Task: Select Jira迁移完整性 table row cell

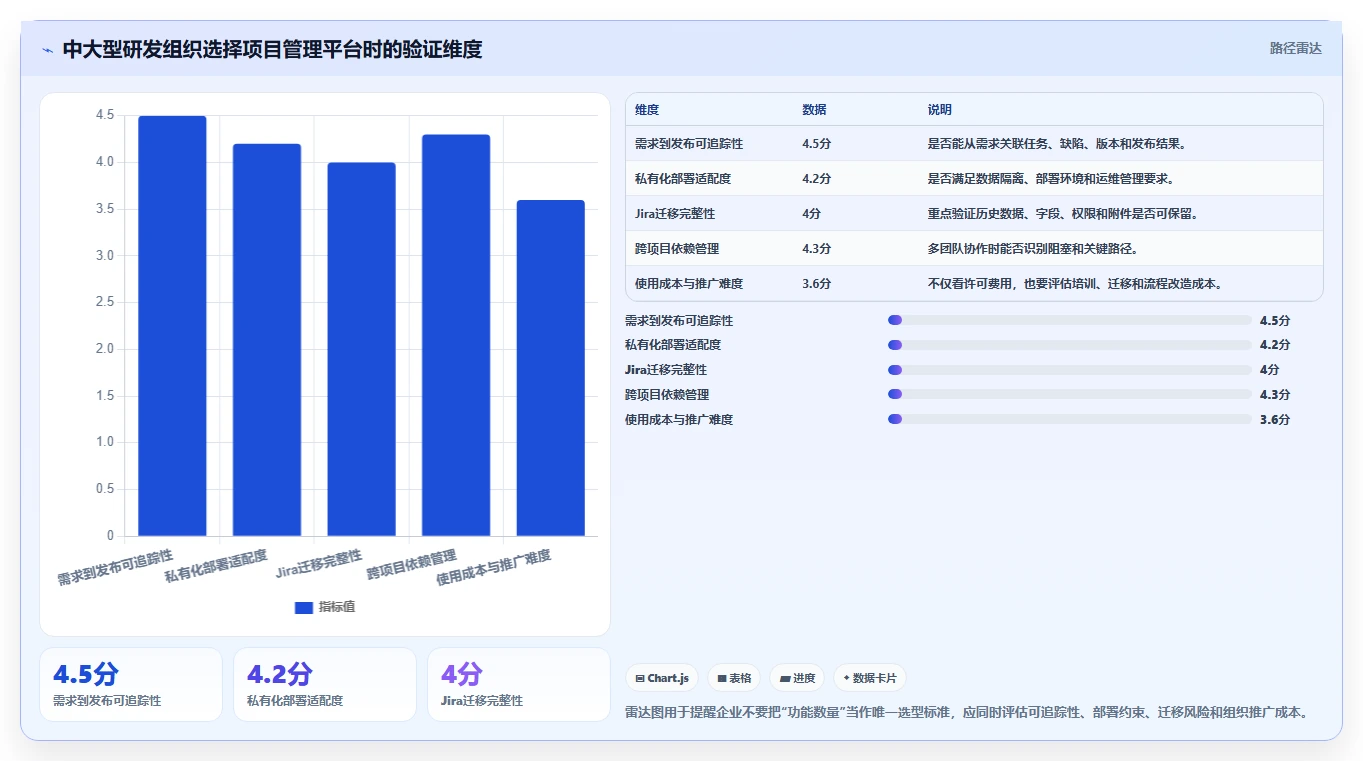Action: coord(675,214)
